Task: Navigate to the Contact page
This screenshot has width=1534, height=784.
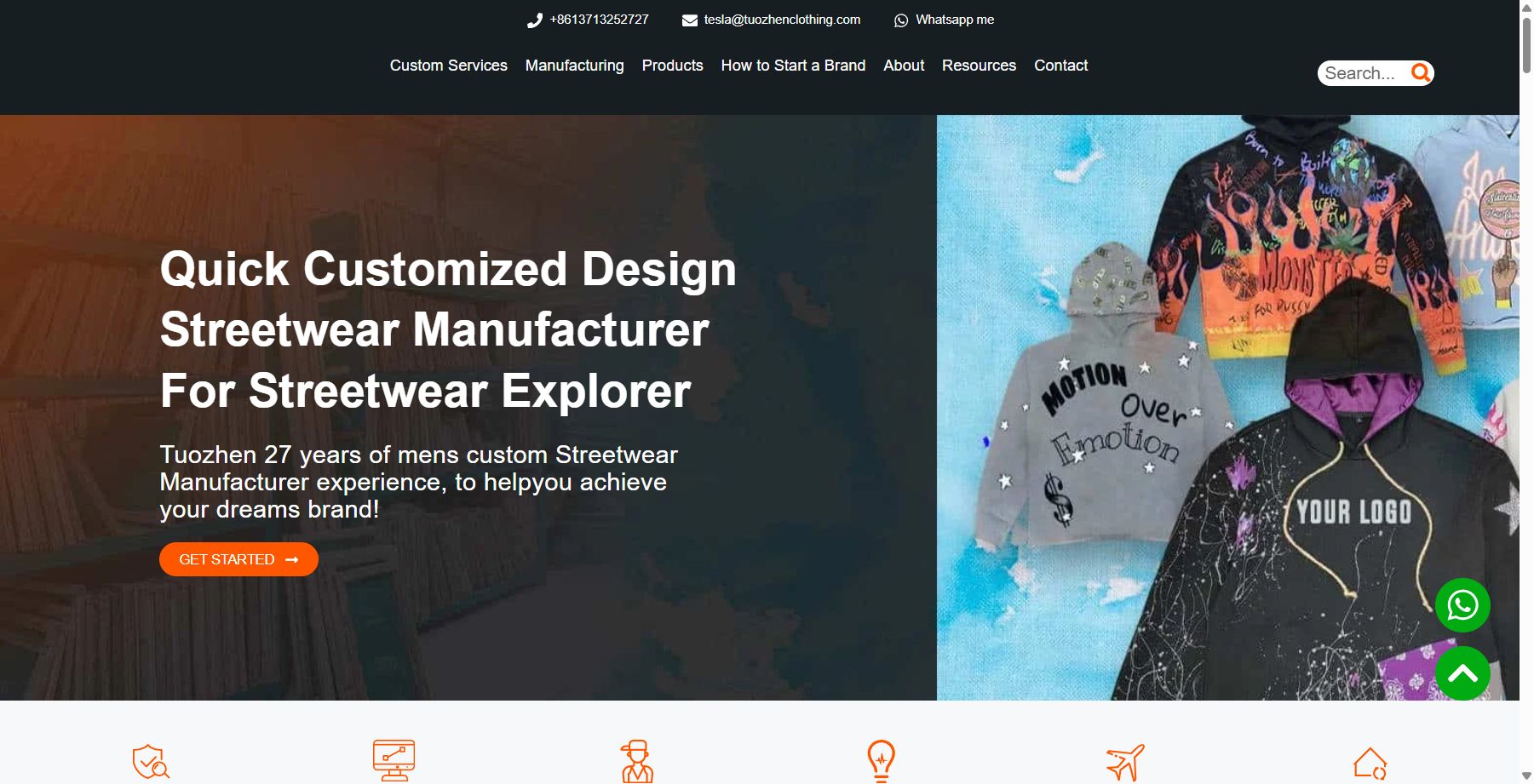Action: (1060, 66)
